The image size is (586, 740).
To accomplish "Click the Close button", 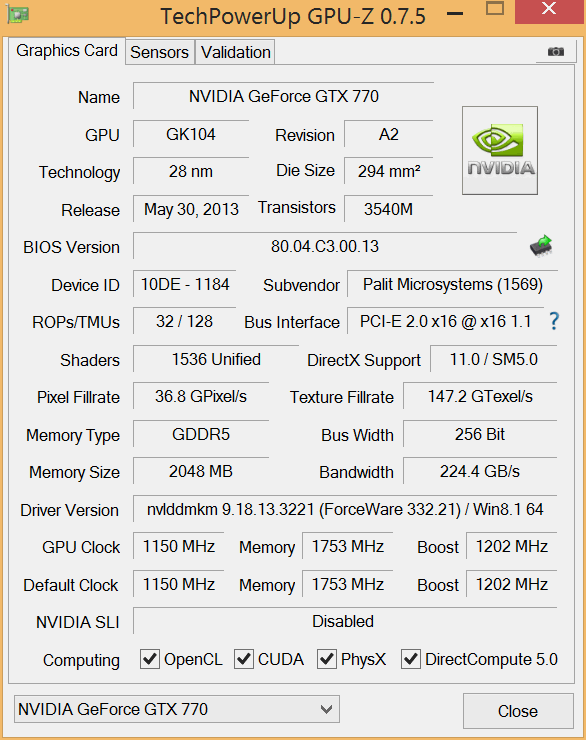I will coord(518,711).
